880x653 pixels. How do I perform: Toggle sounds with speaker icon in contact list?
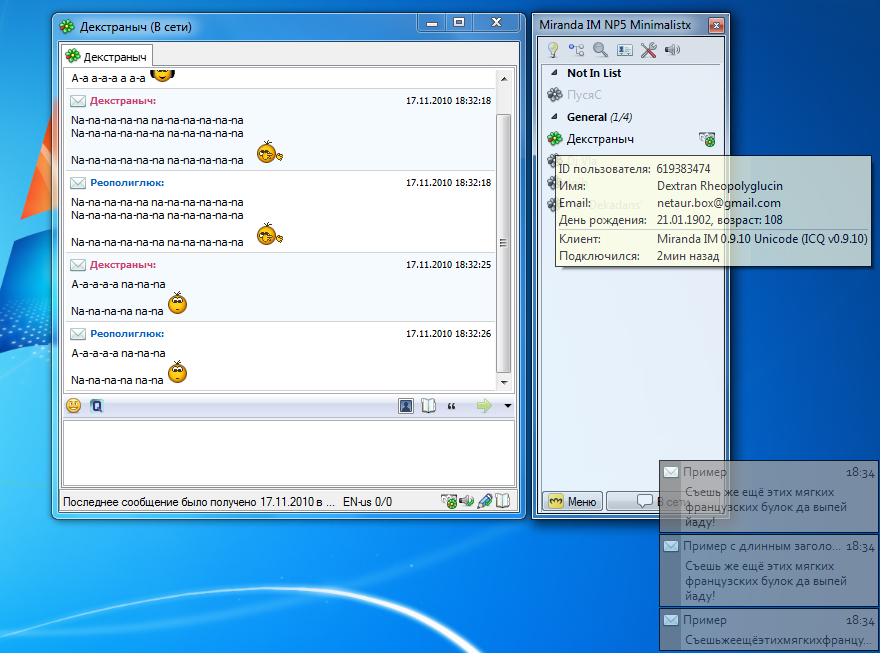pyautogui.click(x=672, y=50)
